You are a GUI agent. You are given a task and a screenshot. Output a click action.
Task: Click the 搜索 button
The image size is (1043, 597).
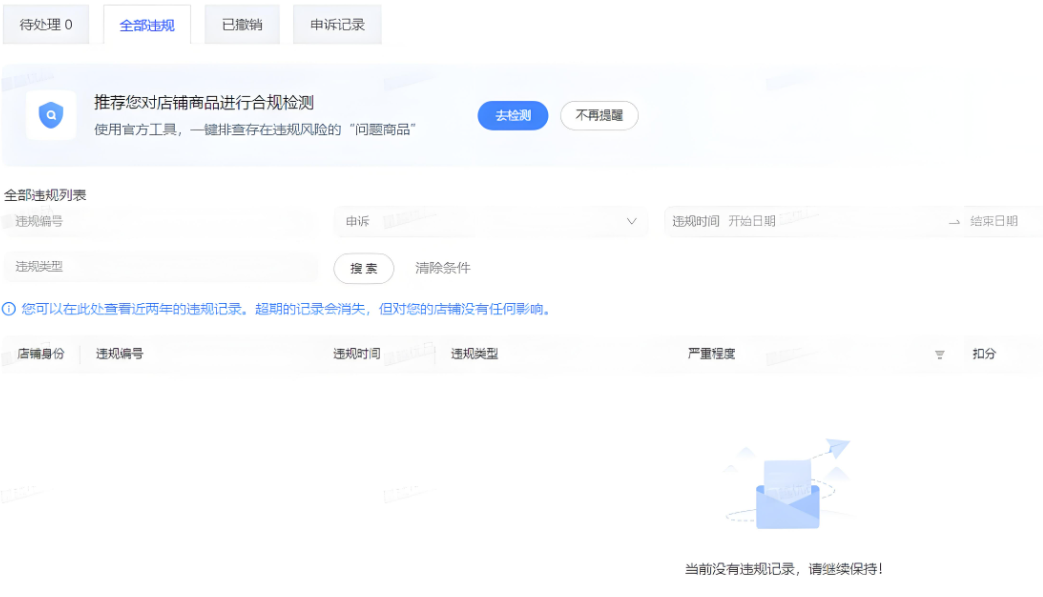(364, 268)
